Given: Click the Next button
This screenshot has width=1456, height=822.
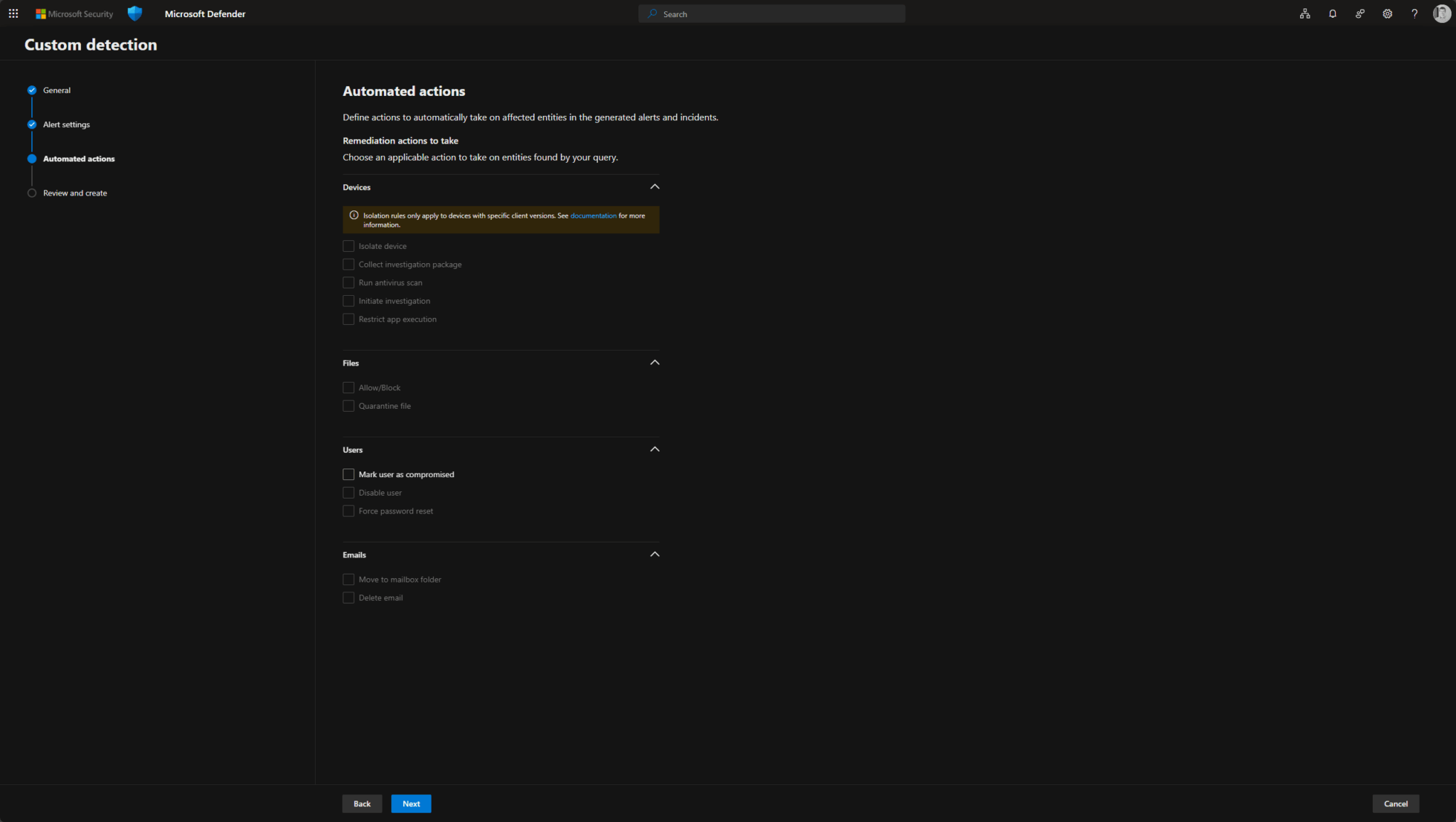Looking at the screenshot, I should click(x=411, y=804).
